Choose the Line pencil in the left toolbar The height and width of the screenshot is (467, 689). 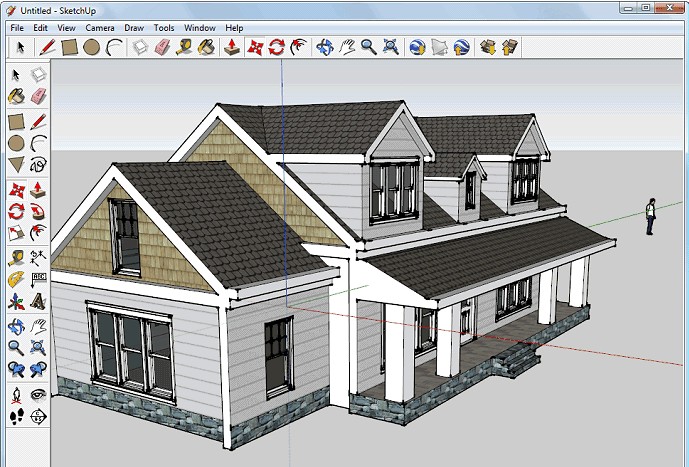(x=38, y=122)
